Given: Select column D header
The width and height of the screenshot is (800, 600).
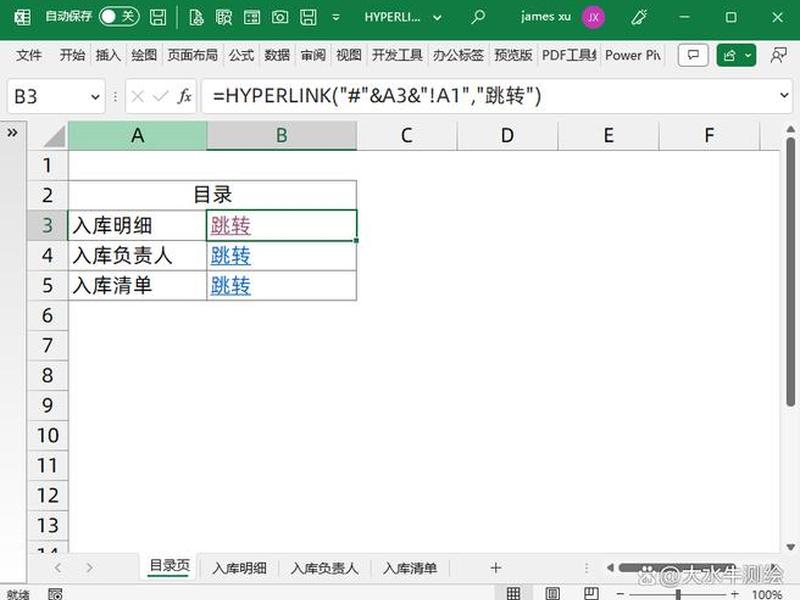Looking at the screenshot, I should [x=507, y=136].
